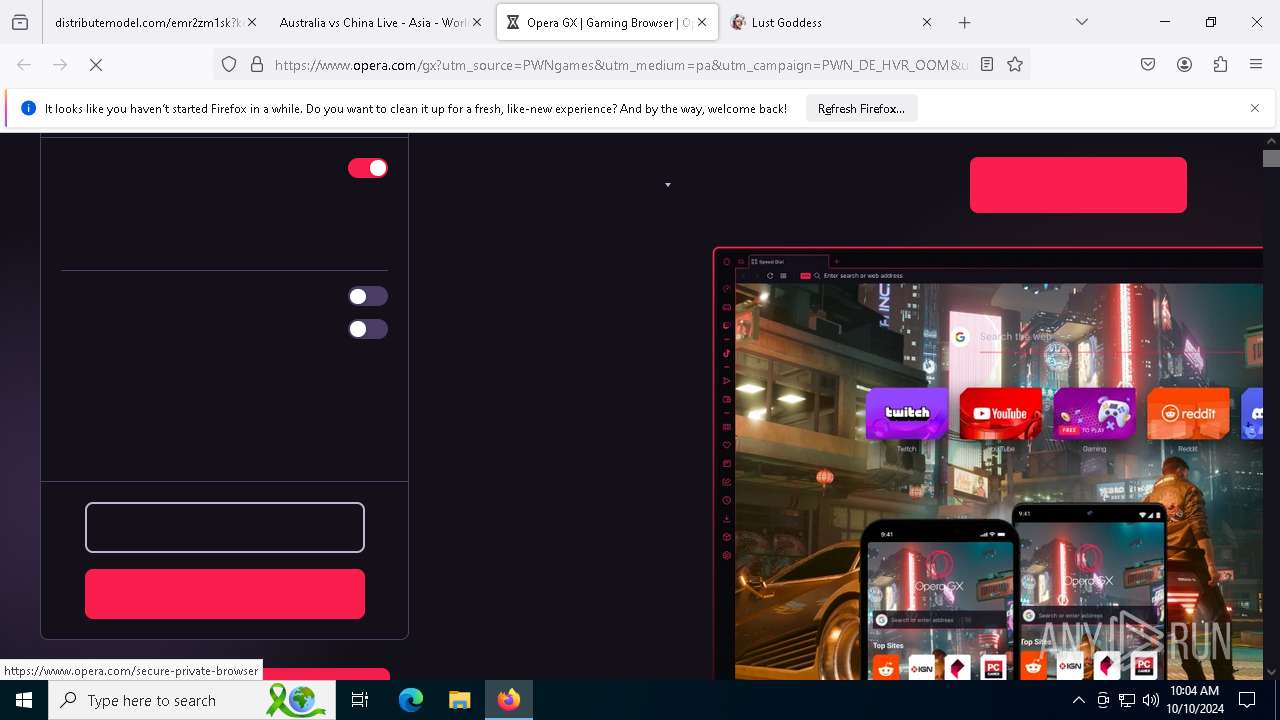Toggle reader view icon in address bar
The height and width of the screenshot is (720, 1280).
(x=987, y=64)
